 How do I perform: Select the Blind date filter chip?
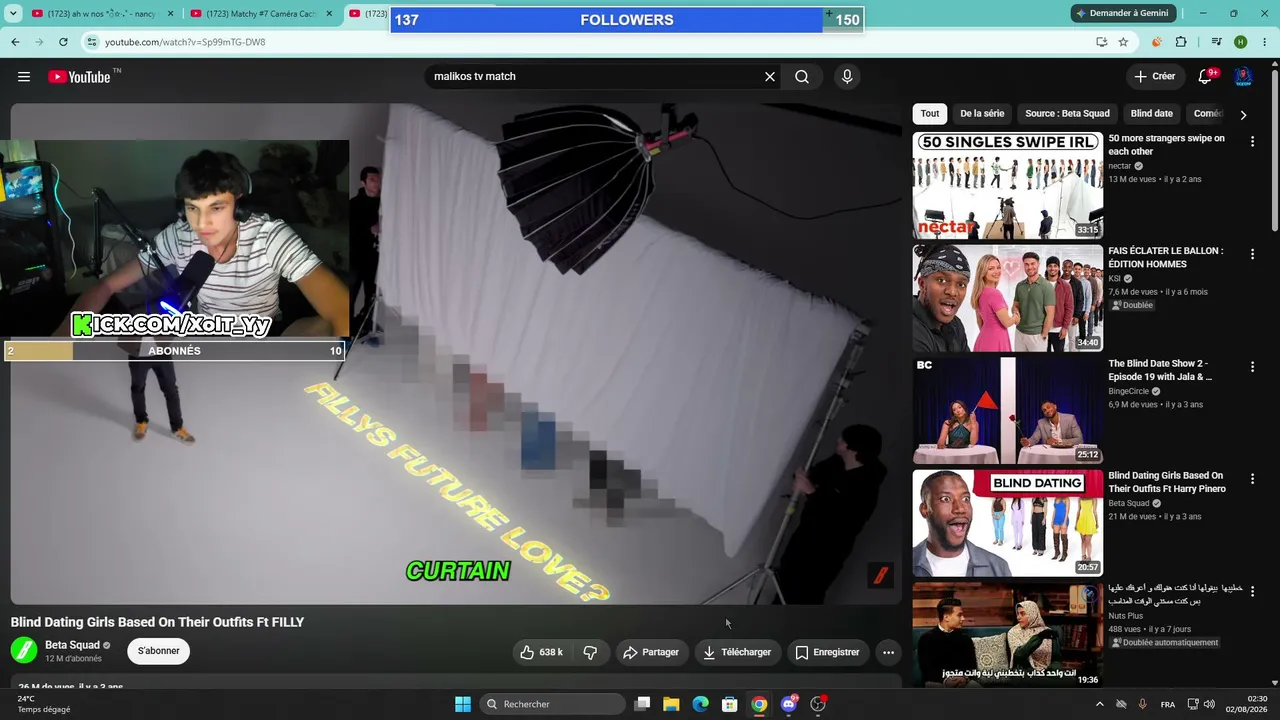[x=1152, y=114]
